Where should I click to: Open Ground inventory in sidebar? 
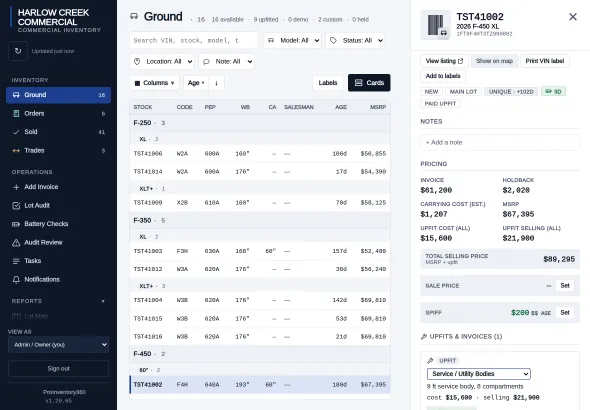coord(58,95)
